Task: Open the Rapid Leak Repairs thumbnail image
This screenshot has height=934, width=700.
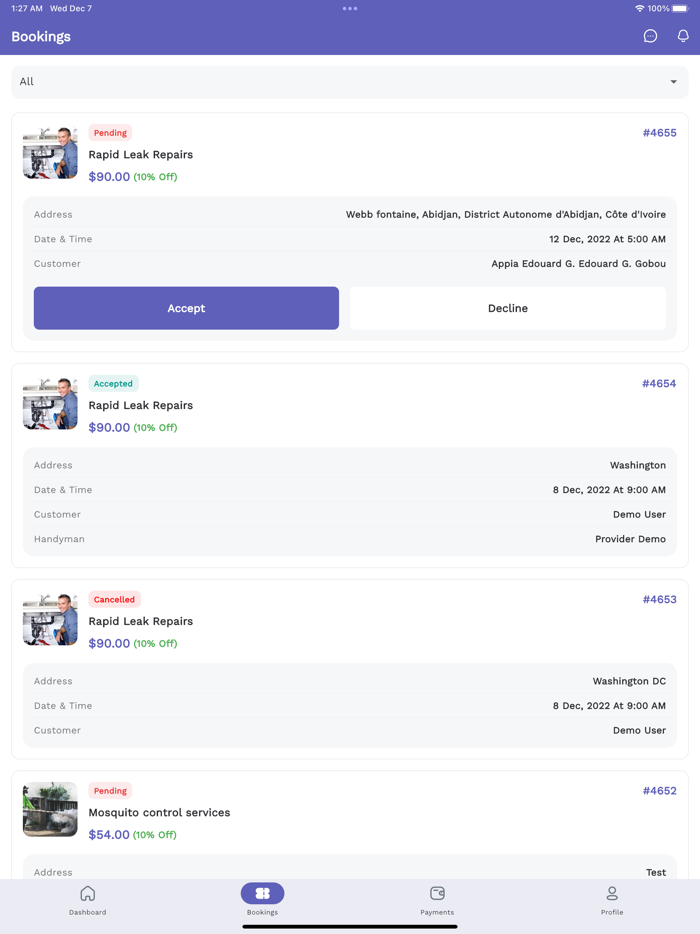Action: (x=49, y=153)
